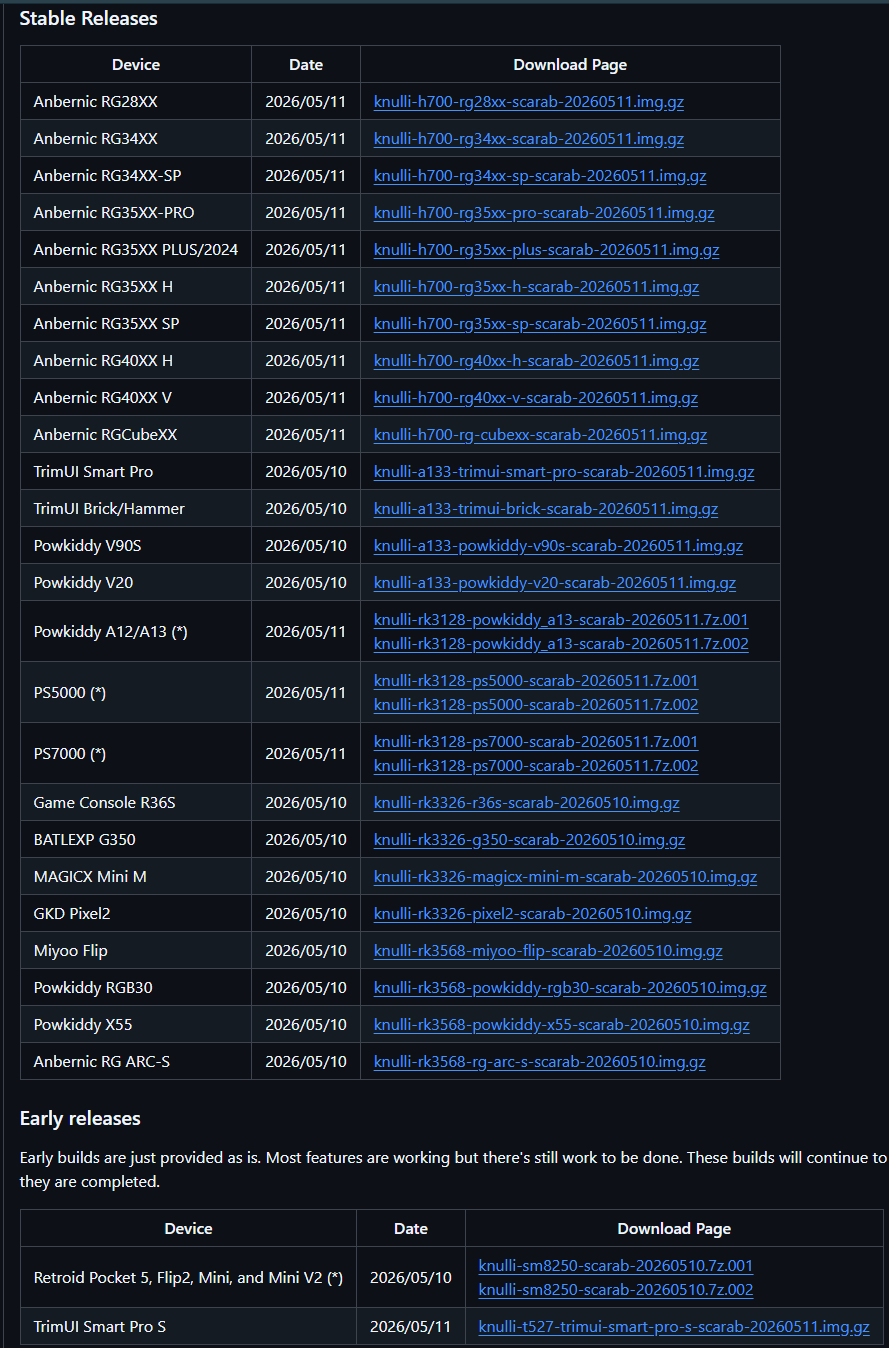
Task: Select the Powkiddy A12/A13 (*) cell
Action: pyautogui.click(x=136, y=631)
